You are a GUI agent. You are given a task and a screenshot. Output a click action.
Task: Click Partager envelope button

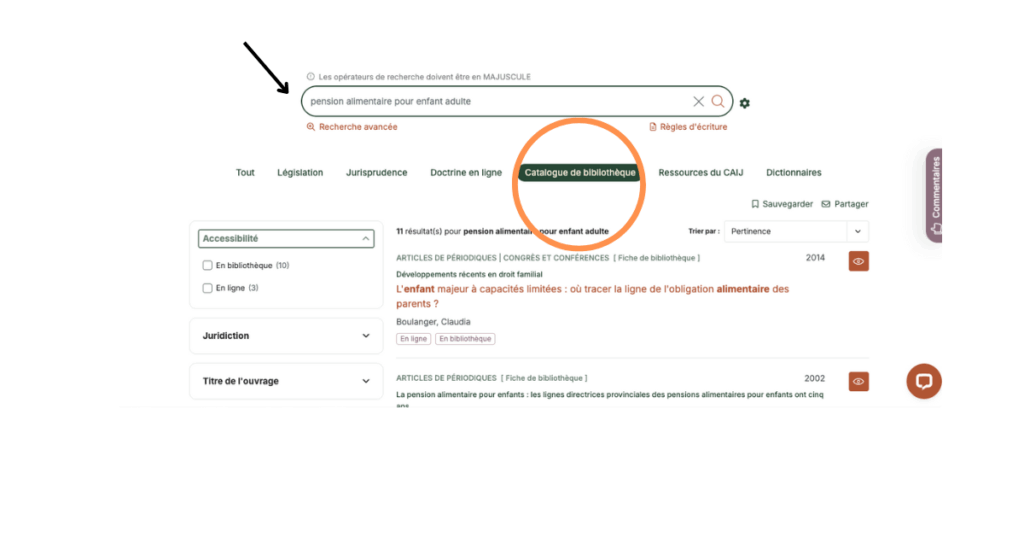coord(844,204)
